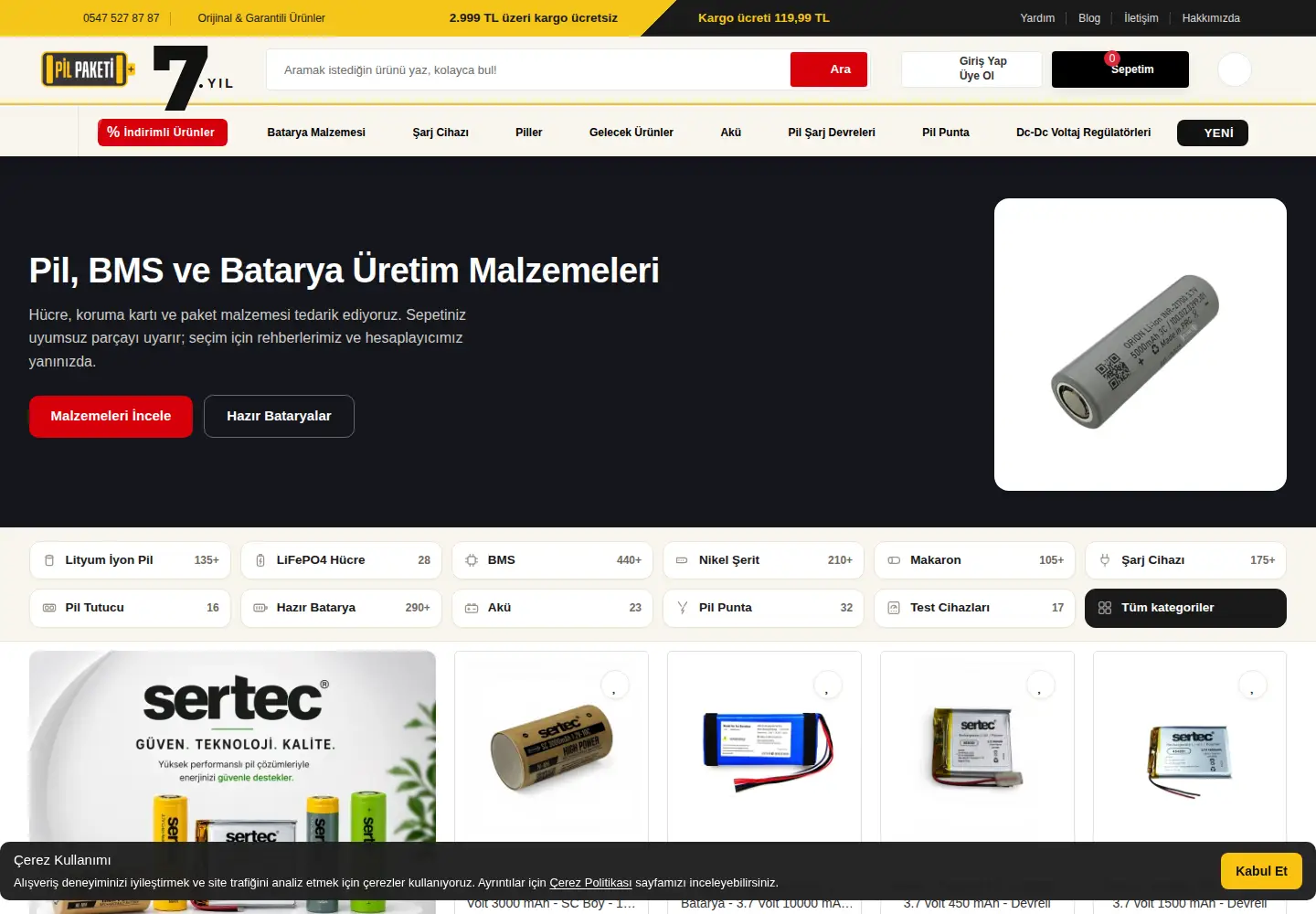
Task: Click the round icon on the blue battery card
Action: [828, 685]
